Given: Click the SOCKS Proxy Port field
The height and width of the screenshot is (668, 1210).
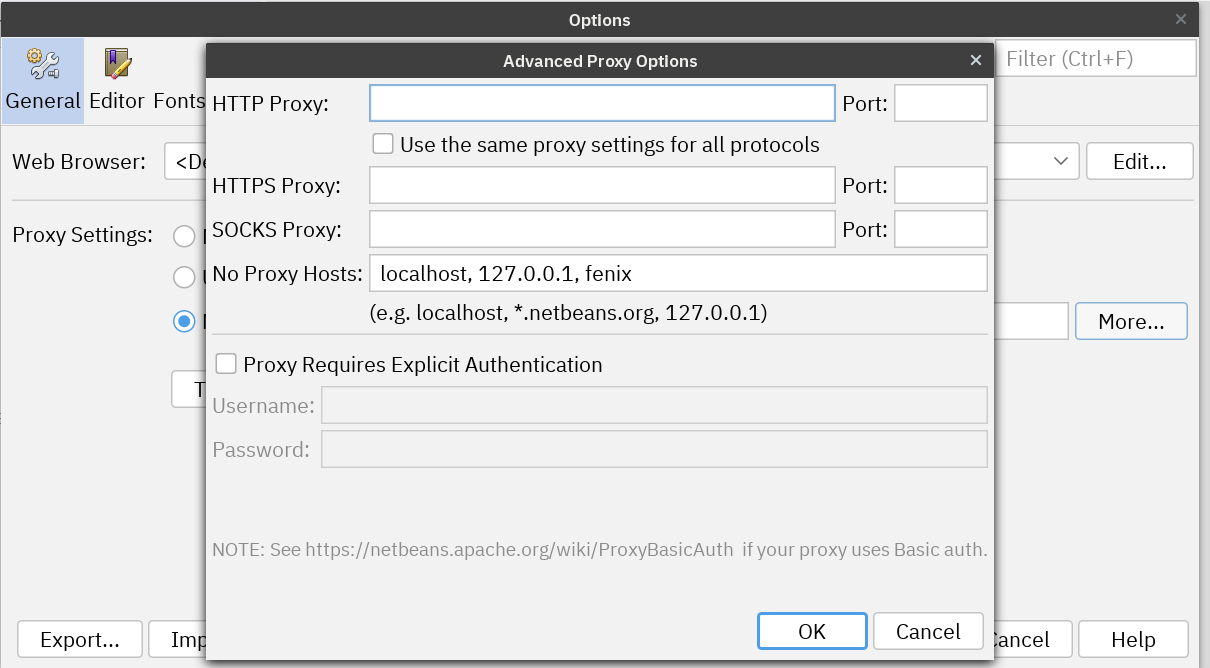Looking at the screenshot, I should [940, 229].
